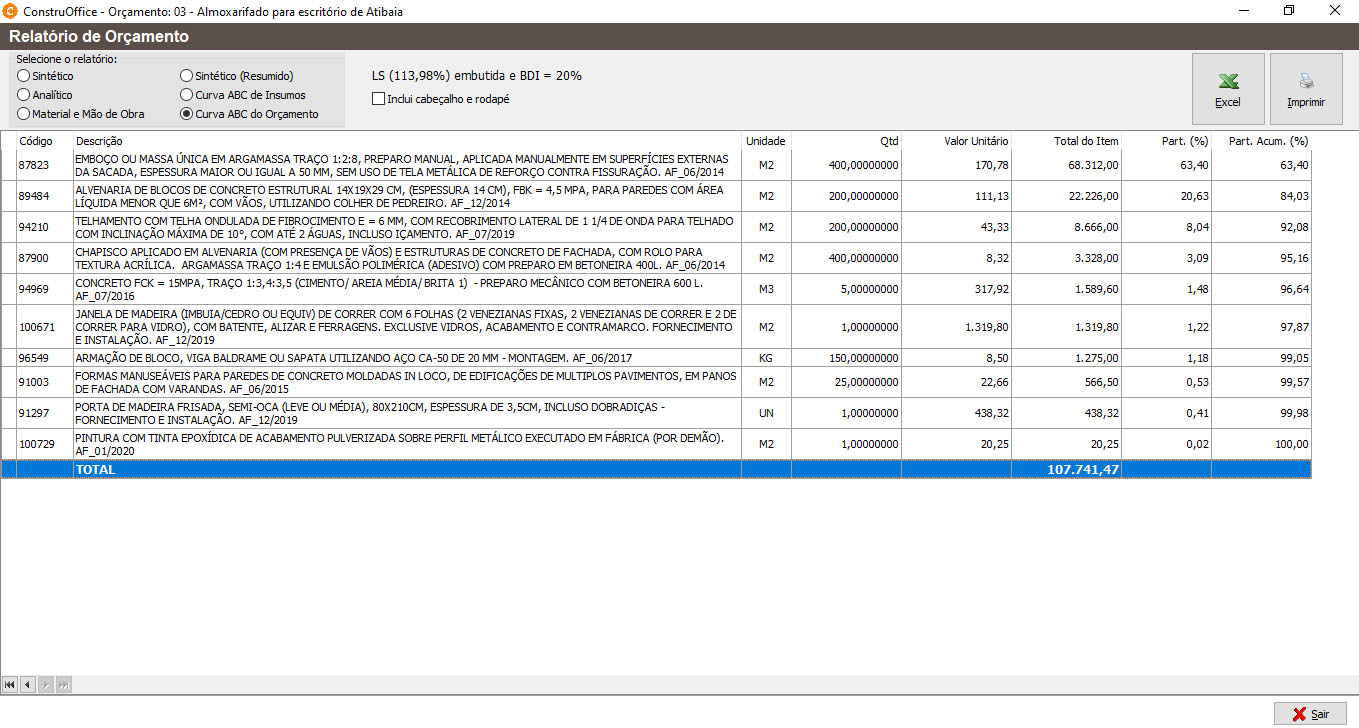Click the Part. (%) column header
The height and width of the screenshot is (728, 1359).
click(x=1166, y=141)
